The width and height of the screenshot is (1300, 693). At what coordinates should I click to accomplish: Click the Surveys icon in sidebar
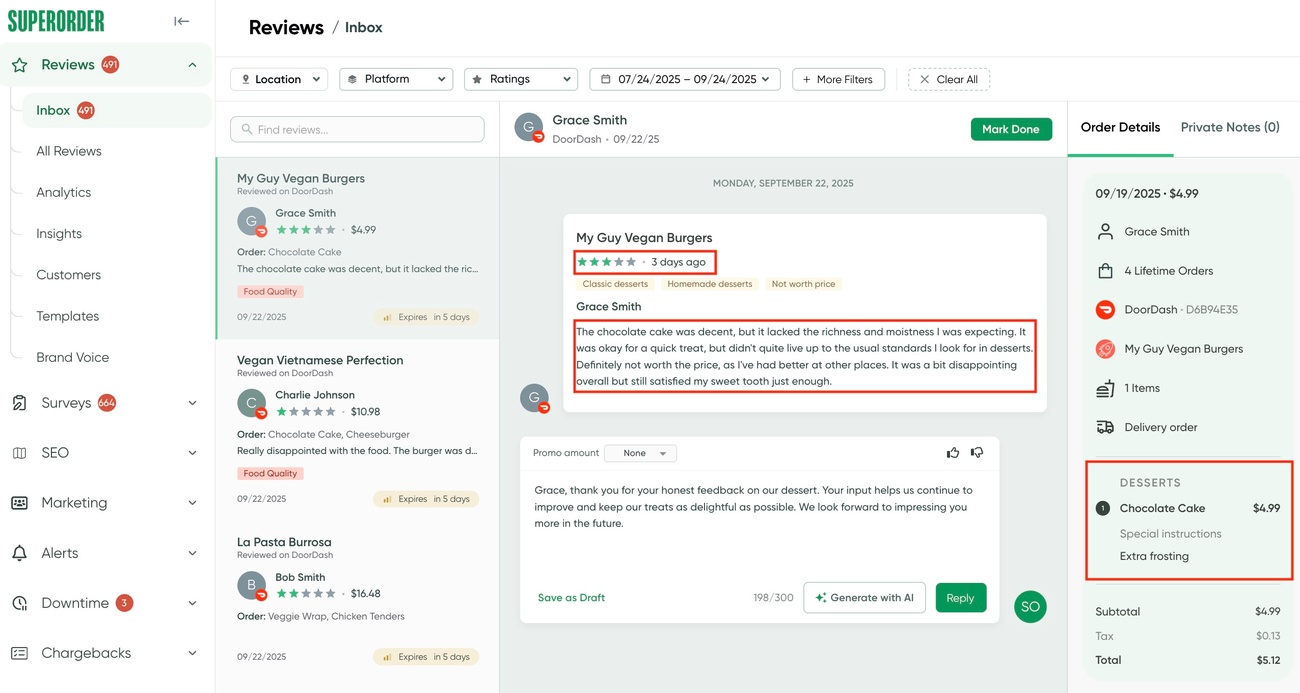tap(20, 403)
